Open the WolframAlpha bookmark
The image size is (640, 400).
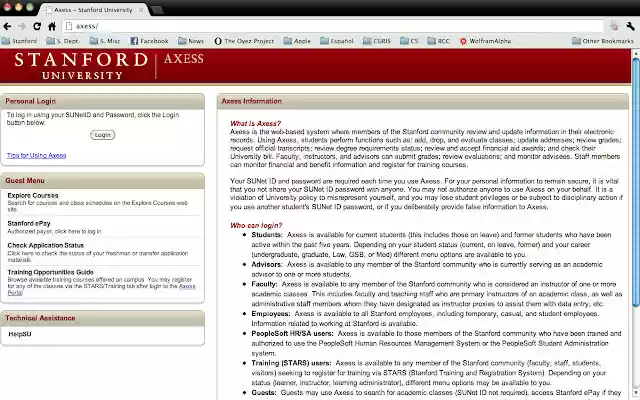click(485, 41)
